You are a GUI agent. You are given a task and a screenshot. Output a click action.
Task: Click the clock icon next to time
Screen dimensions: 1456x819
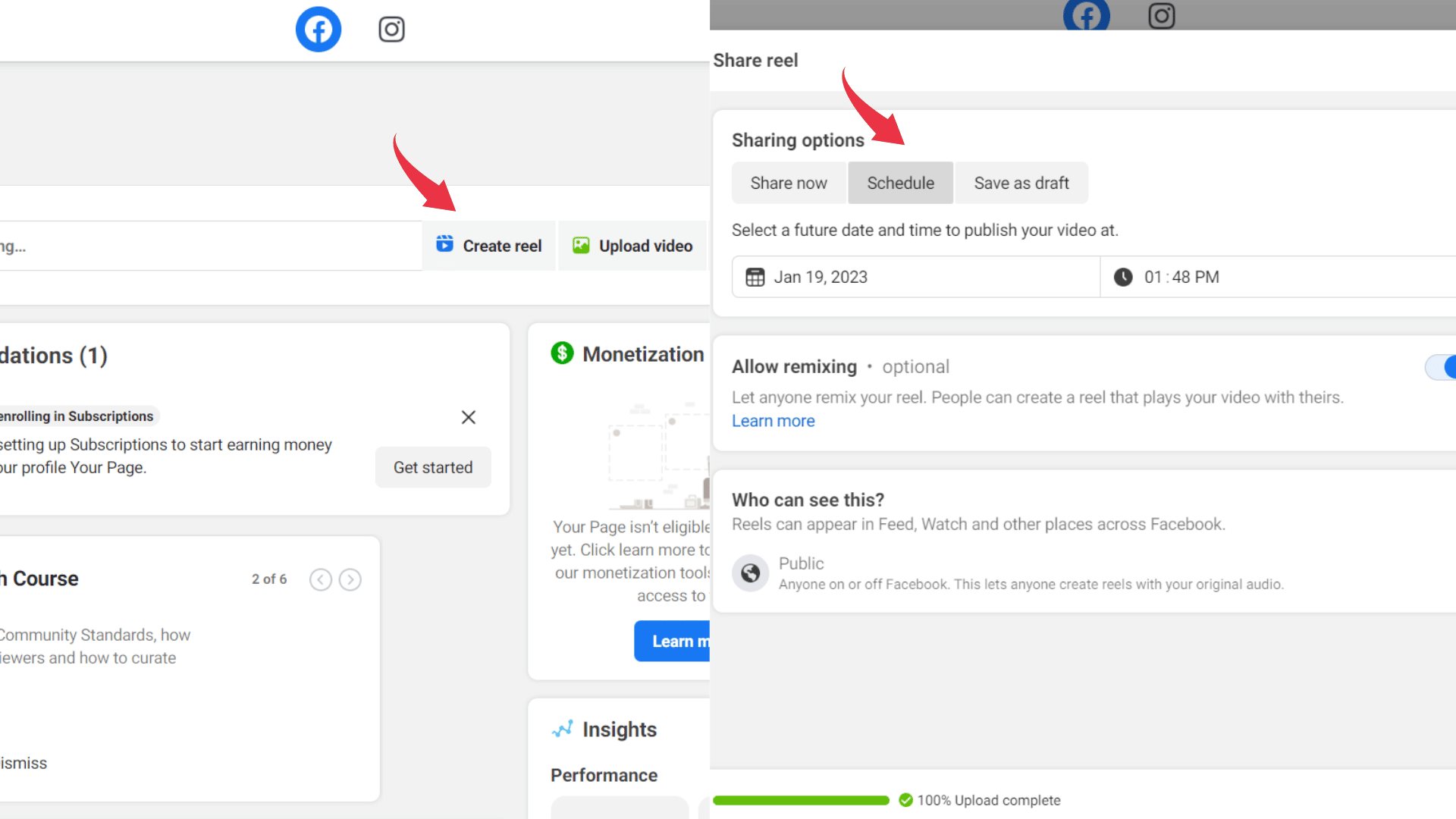(x=1122, y=277)
